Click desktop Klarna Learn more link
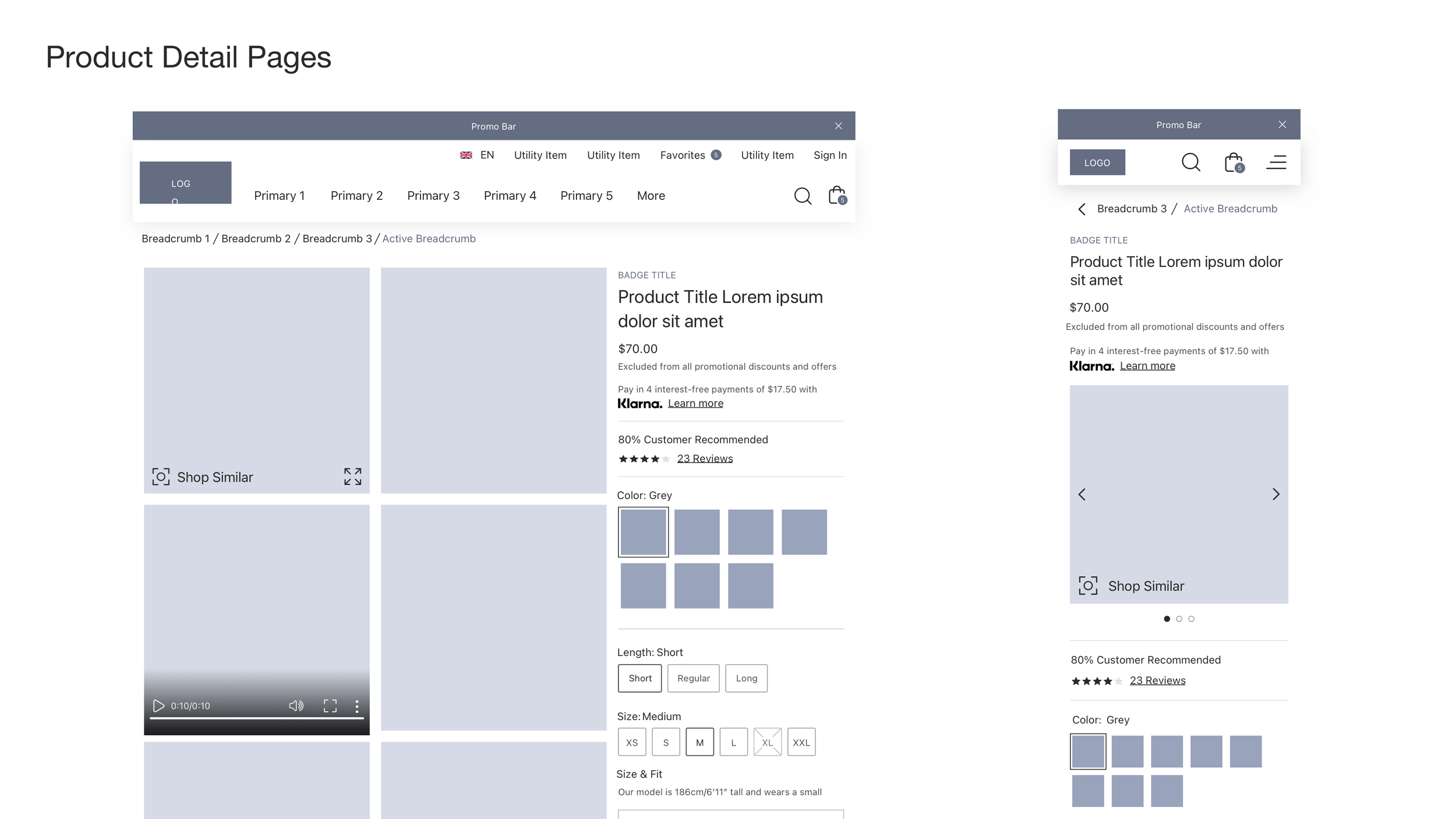Screen dimensions: 1456x819 (695, 404)
